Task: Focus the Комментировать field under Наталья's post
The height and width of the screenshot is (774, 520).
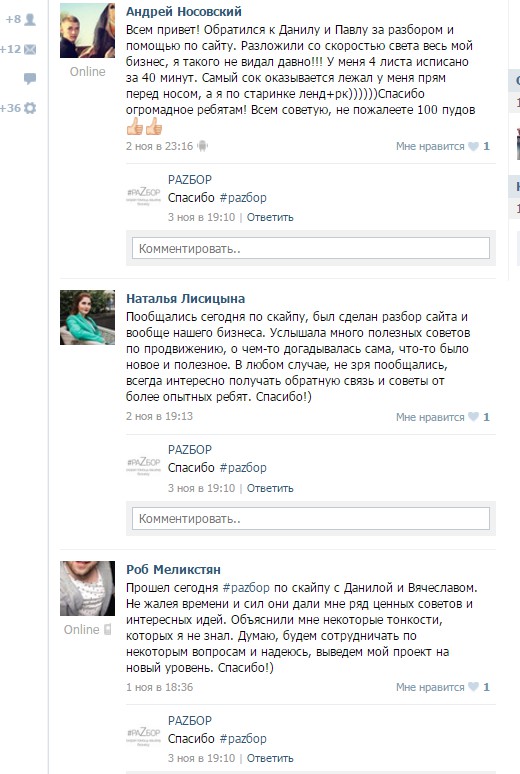Action: pos(311,519)
